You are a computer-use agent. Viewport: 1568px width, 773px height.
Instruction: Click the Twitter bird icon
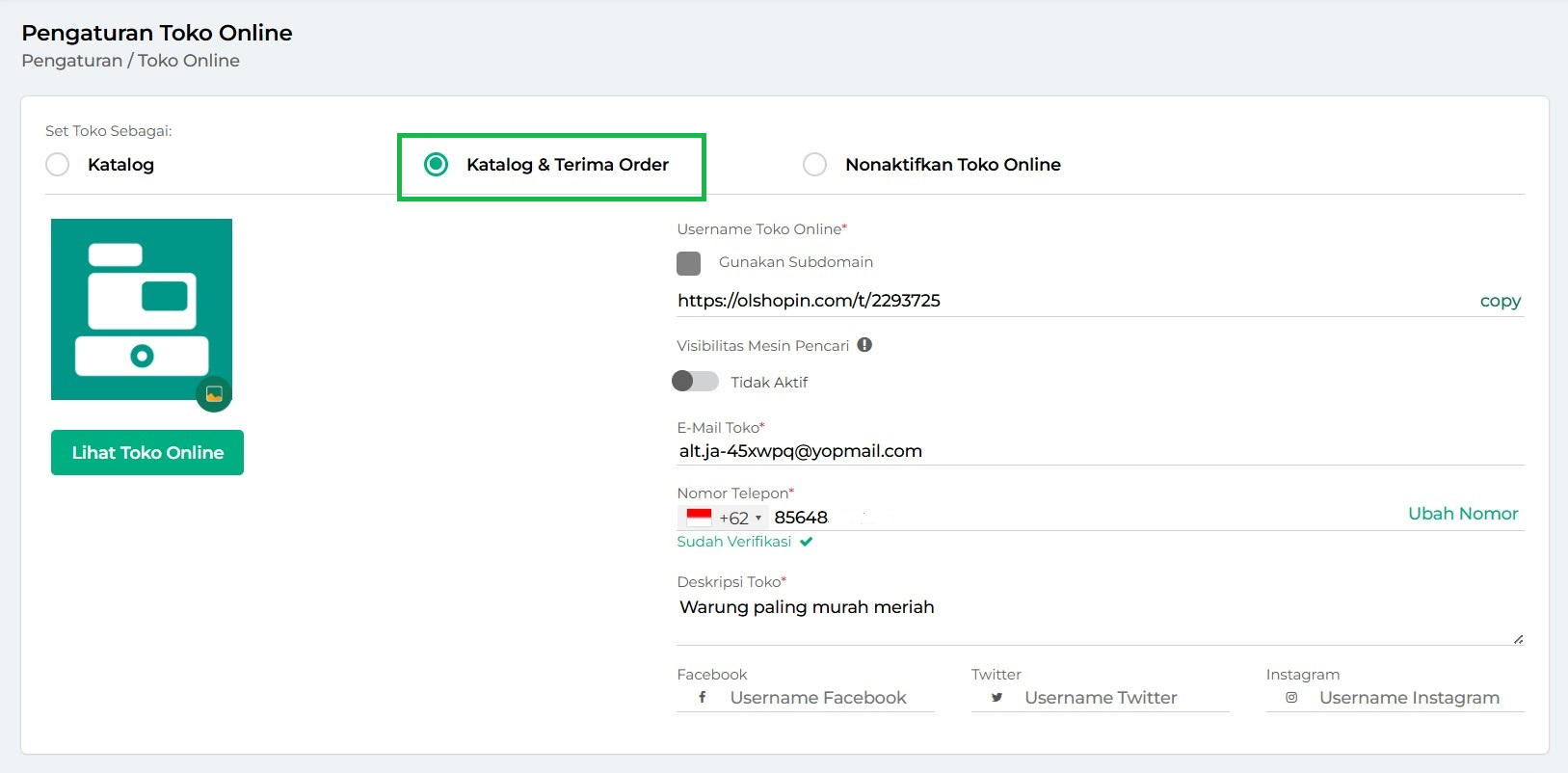tap(997, 698)
